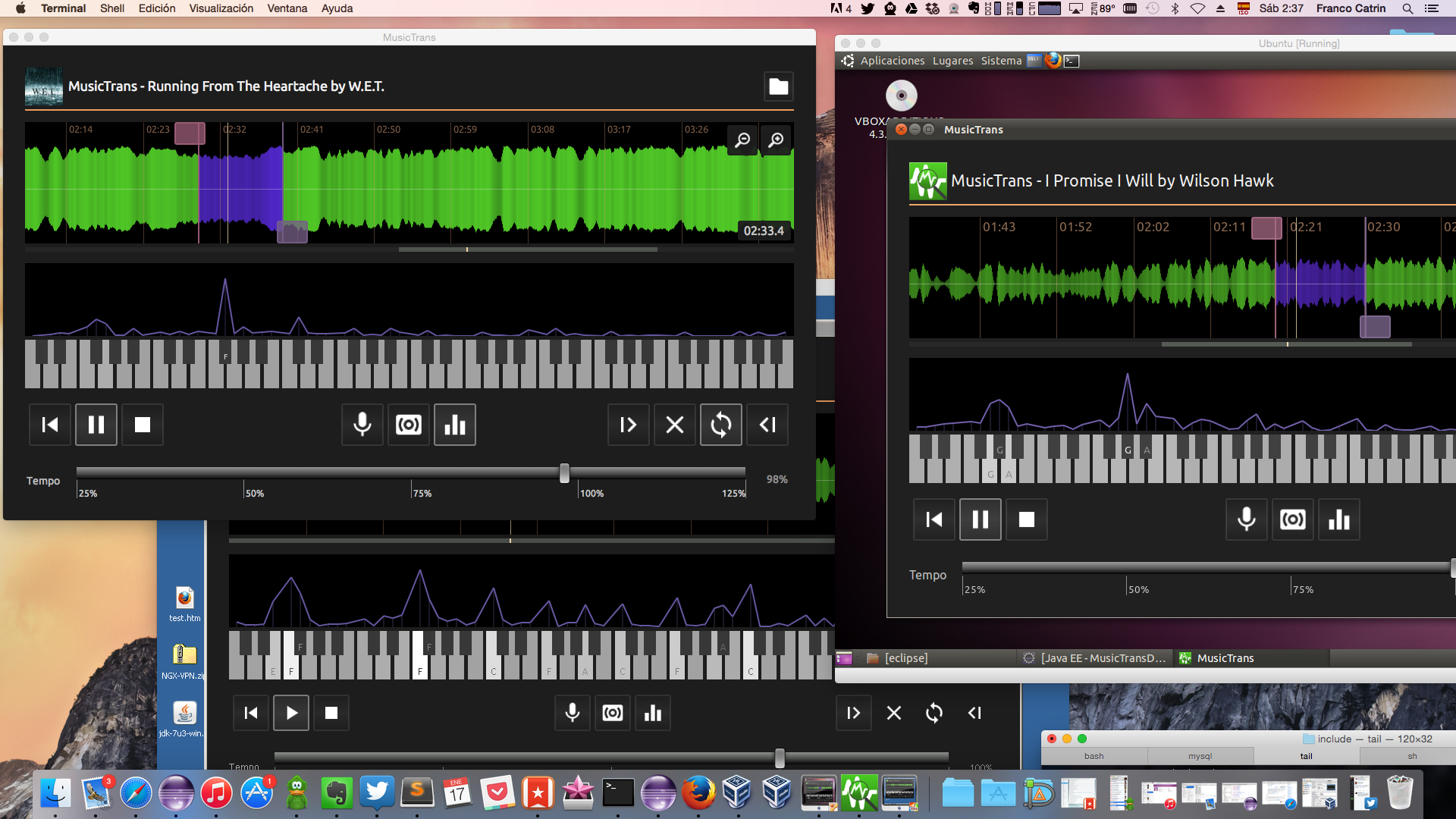Select the bash tab in Terminal
The height and width of the screenshot is (819, 1456).
tap(1094, 756)
